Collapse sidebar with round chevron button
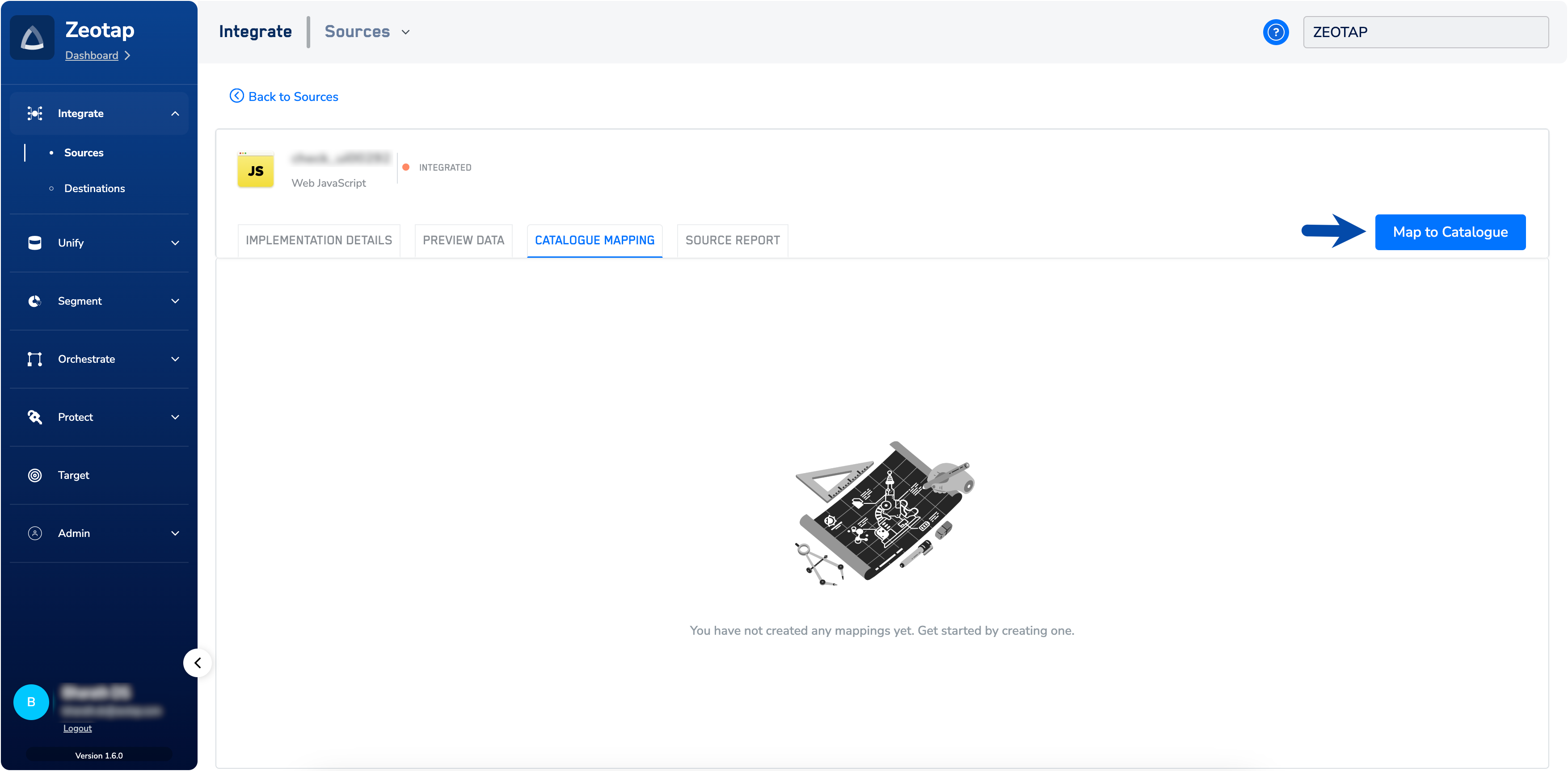1568x771 pixels. tap(197, 663)
